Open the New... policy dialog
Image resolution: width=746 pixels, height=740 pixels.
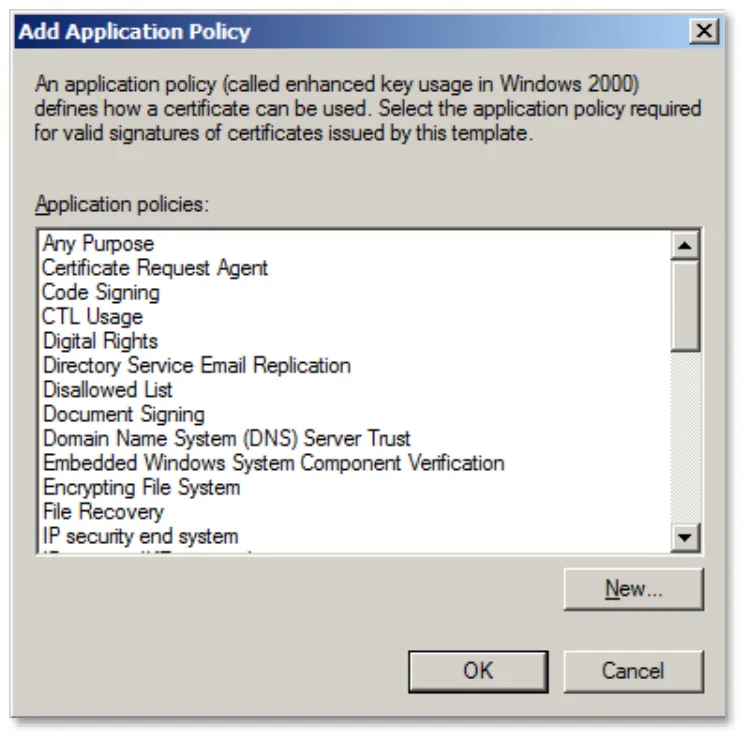click(634, 589)
